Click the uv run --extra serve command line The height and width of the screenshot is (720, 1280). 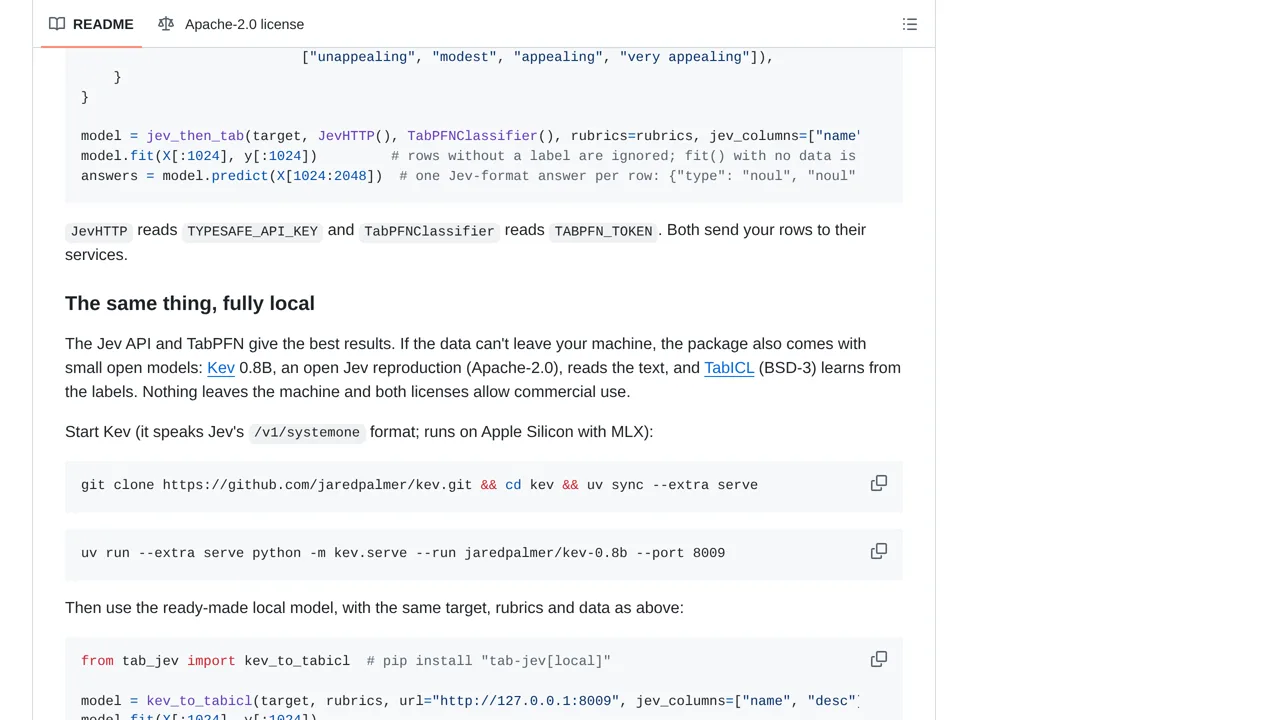click(x=403, y=553)
